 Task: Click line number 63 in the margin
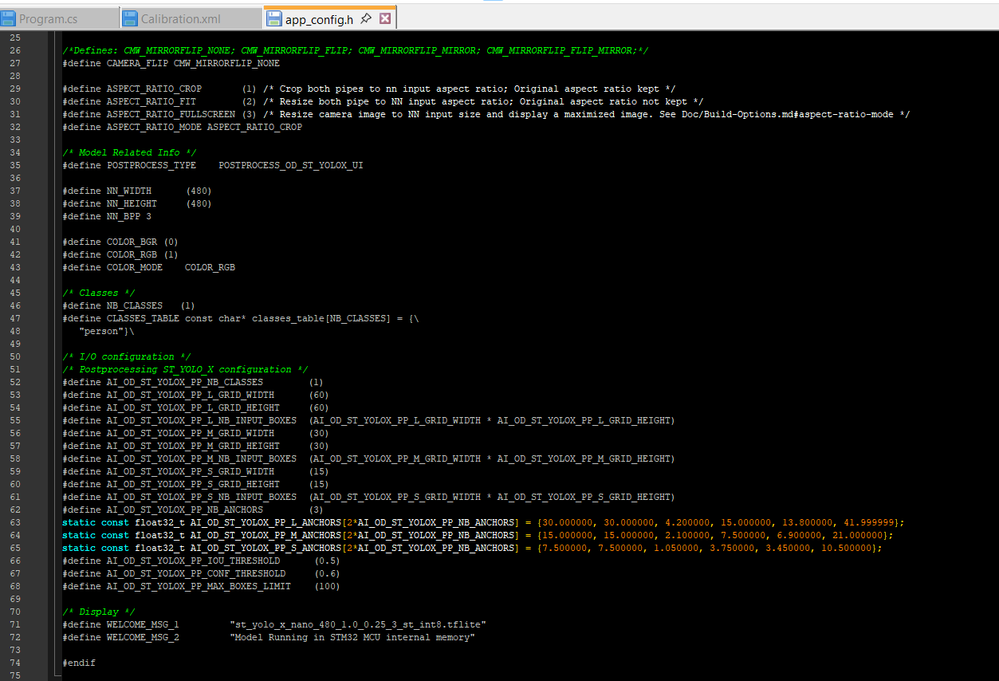pos(15,522)
